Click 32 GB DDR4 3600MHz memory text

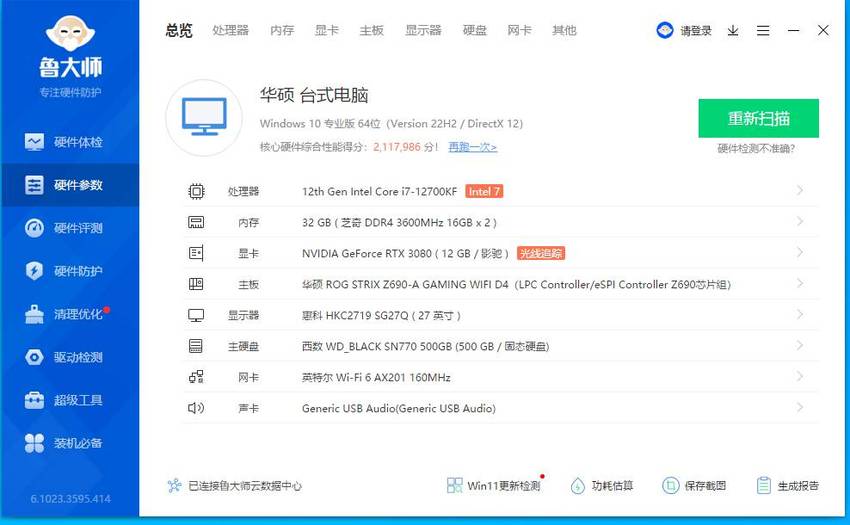click(399, 222)
